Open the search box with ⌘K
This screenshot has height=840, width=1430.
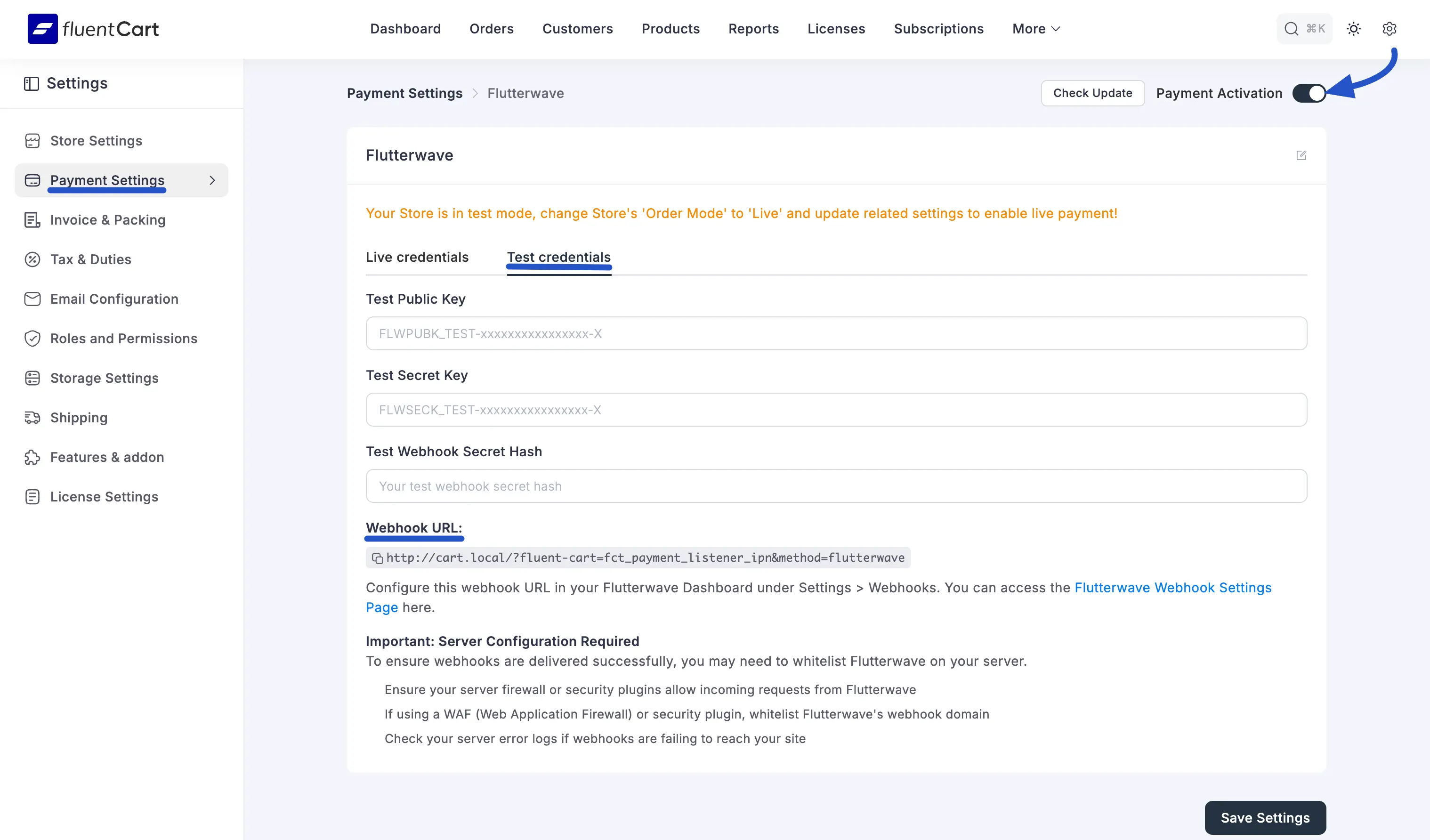1304,28
